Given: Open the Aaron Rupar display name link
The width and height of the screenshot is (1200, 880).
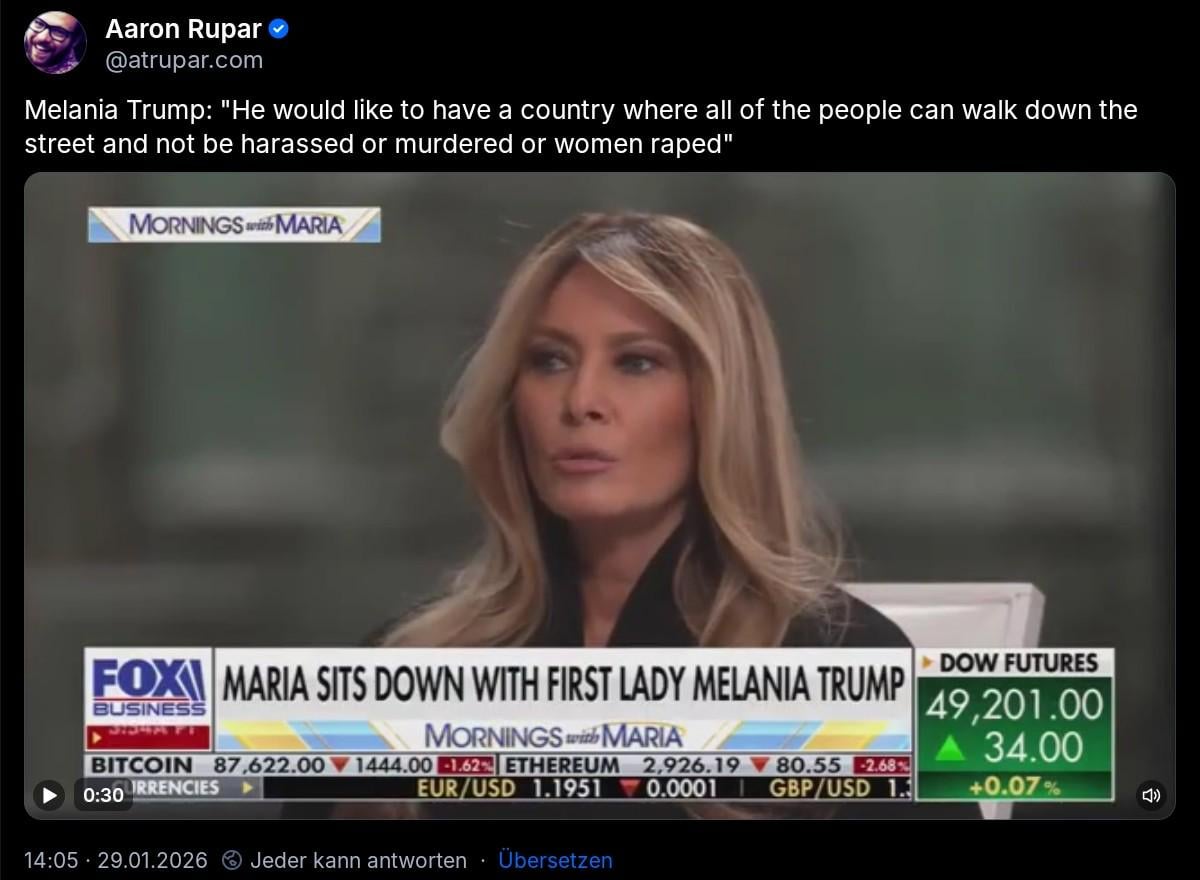Looking at the screenshot, I should tap(183, 30).
